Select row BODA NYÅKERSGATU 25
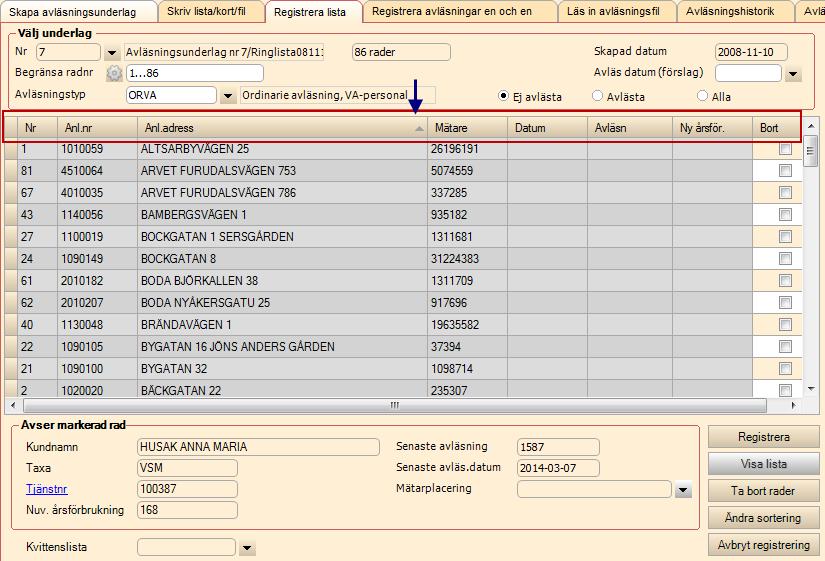The width and height of the screenshot is (825, 561). pyautogui.click(x=404, y=303)
